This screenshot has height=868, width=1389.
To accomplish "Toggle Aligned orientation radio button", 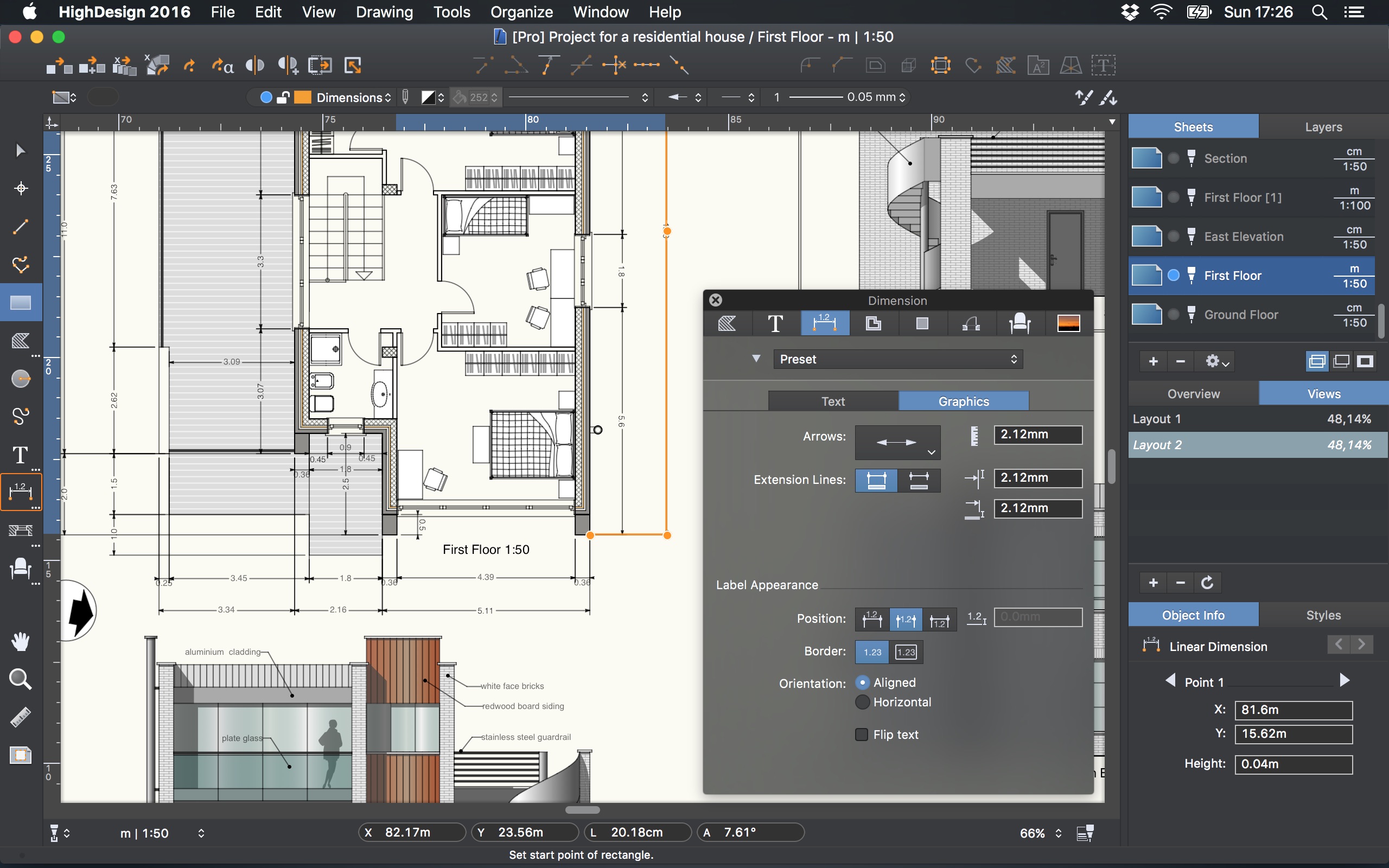I will coord(863,682).
